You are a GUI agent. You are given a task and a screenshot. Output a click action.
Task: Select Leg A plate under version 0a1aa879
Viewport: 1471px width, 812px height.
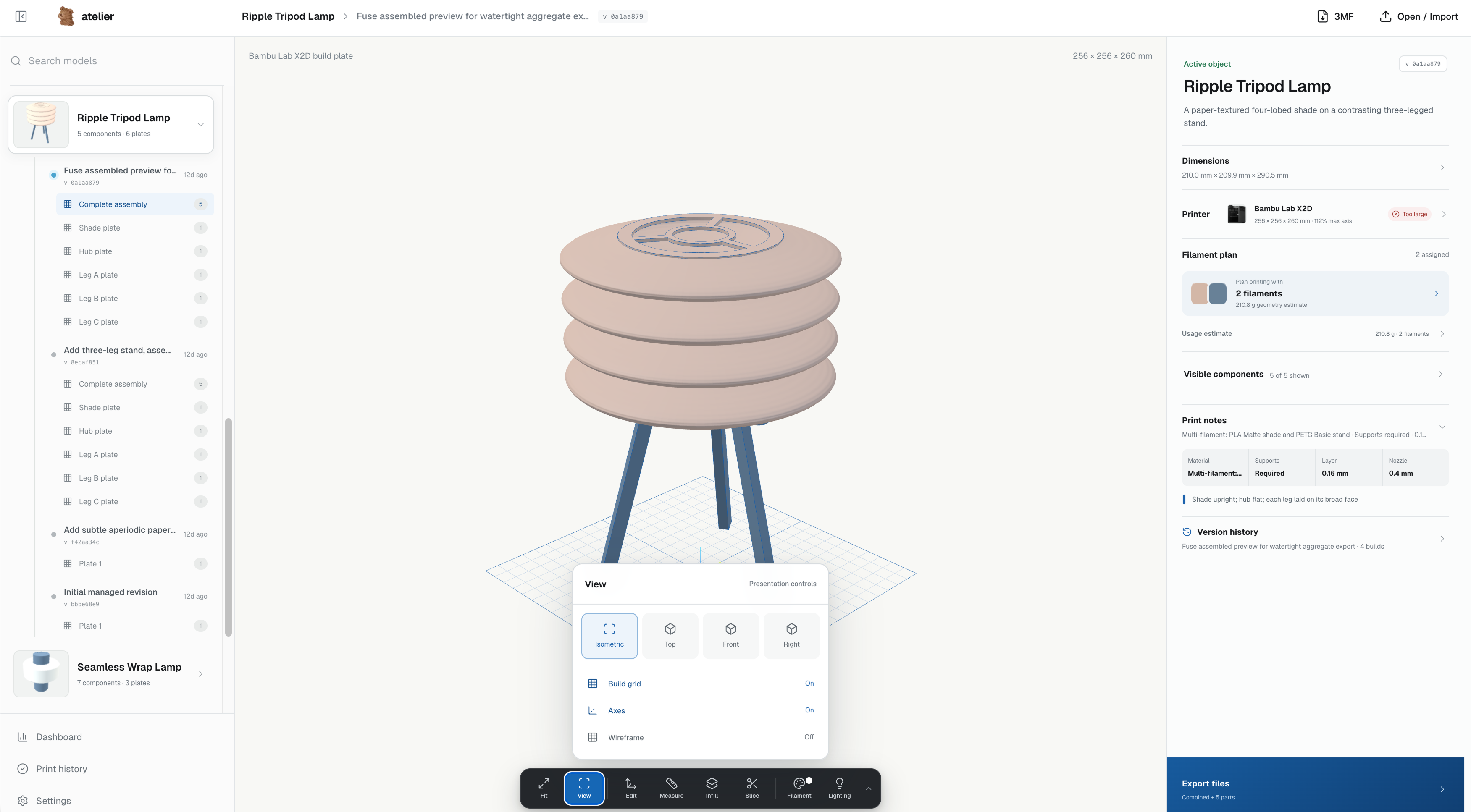tap(135, 275)
